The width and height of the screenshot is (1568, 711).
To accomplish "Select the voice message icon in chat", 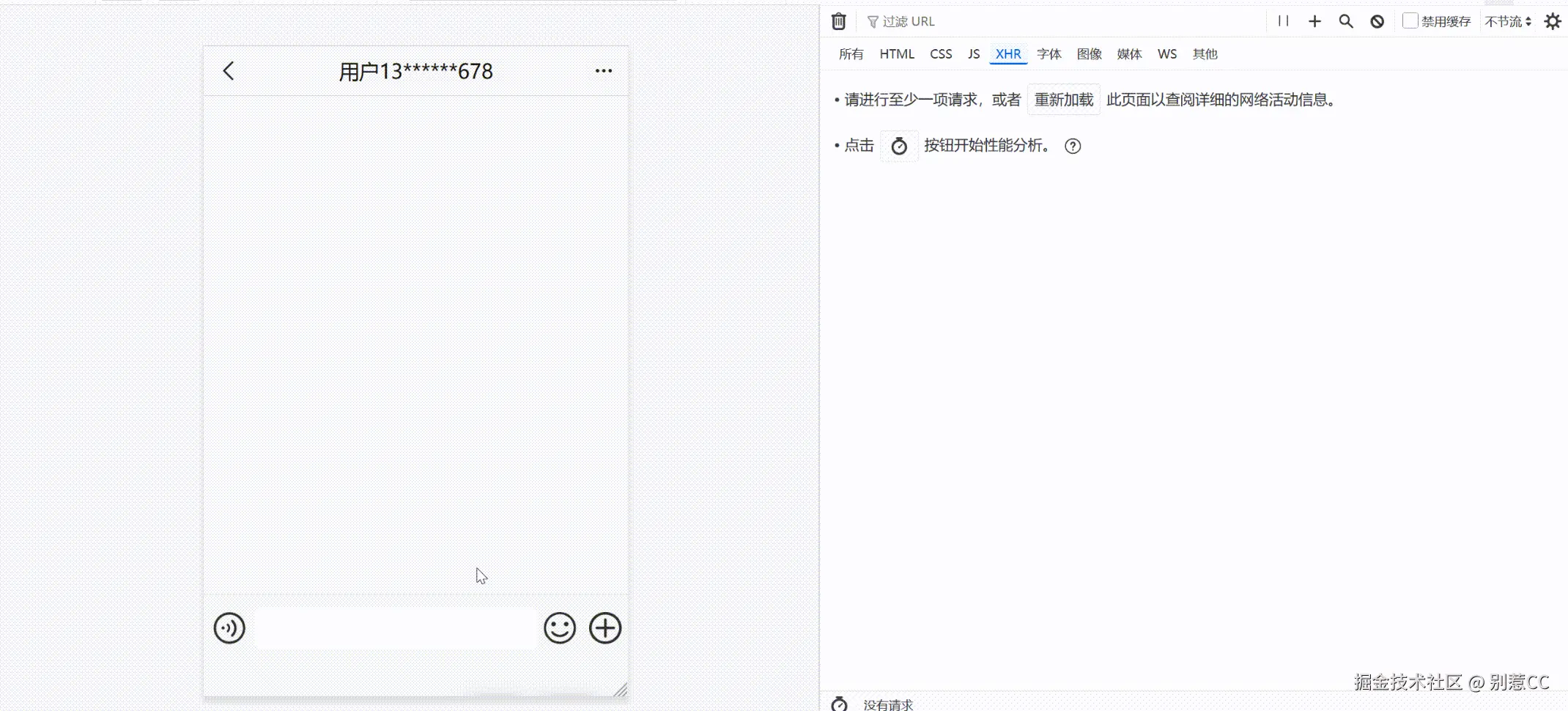I will click(229, 627).
